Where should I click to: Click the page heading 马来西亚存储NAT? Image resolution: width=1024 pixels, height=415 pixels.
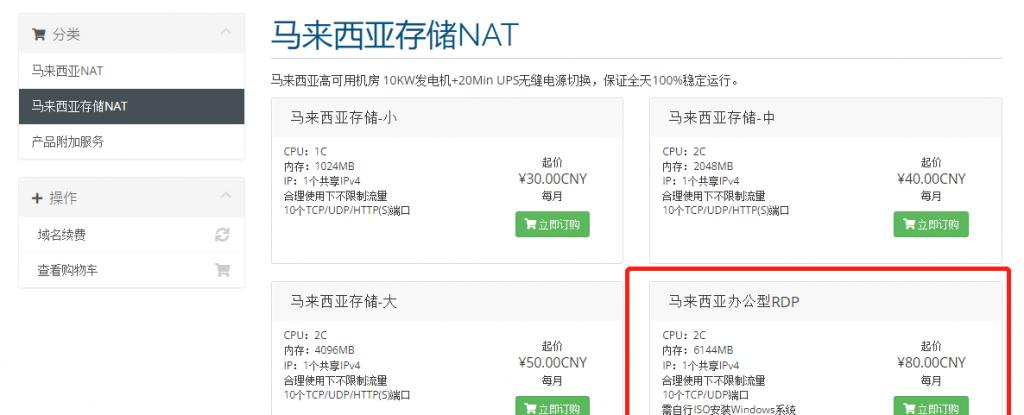(395, 35)
